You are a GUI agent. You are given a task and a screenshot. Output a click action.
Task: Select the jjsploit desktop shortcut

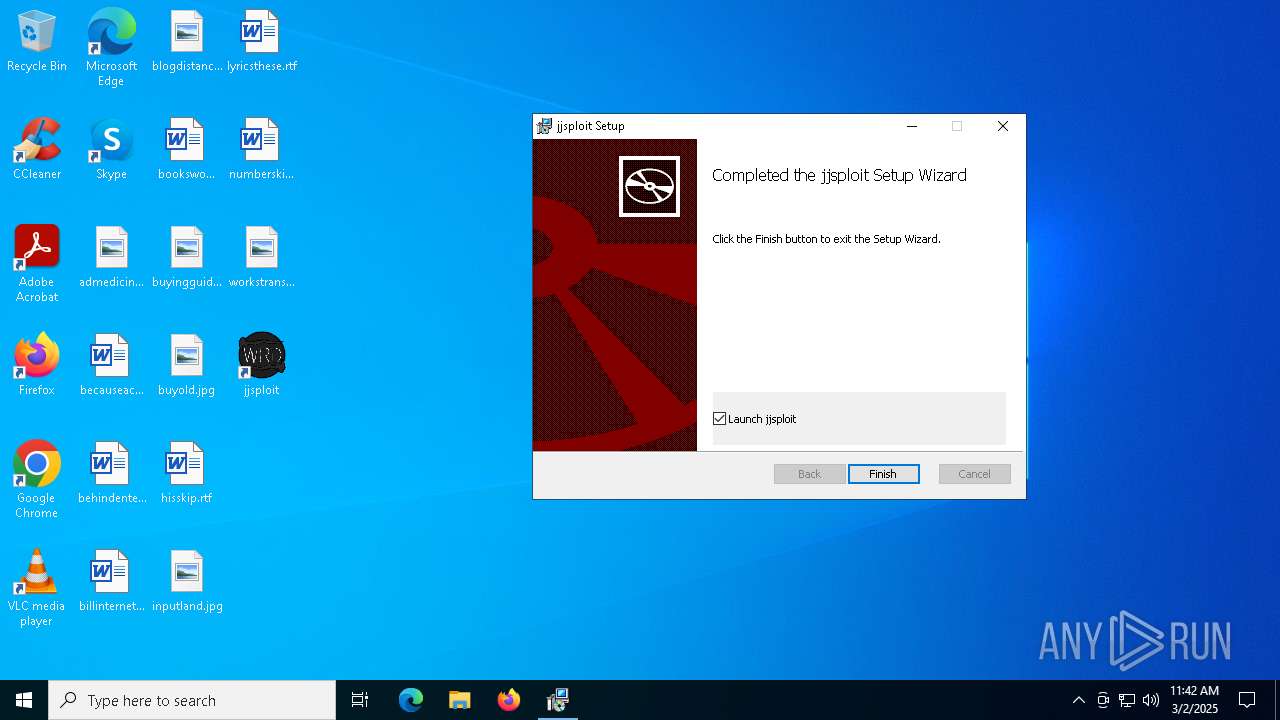[x=261, y=366]
